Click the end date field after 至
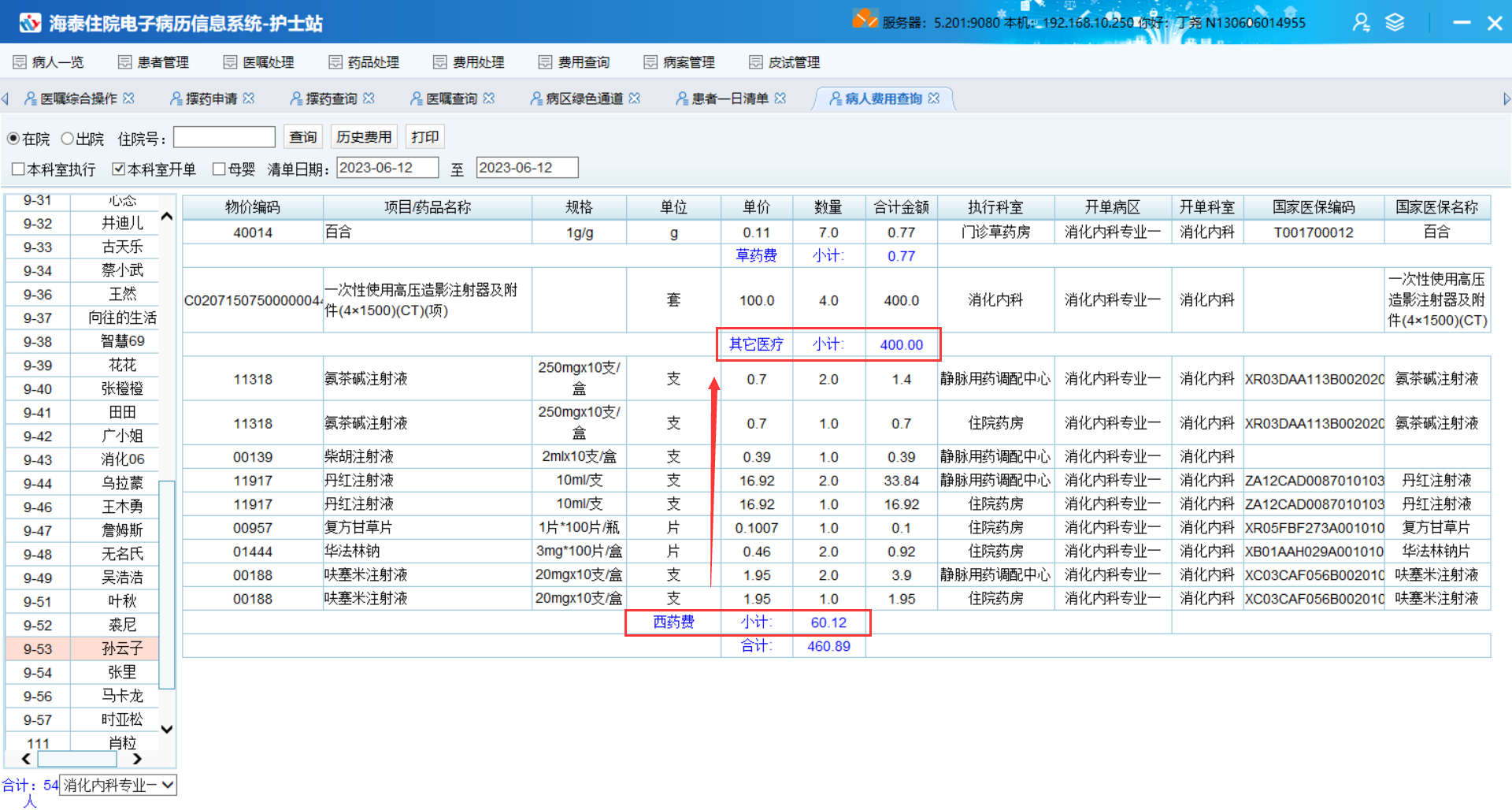The height and width of the screenshot is (810, 1512). tap(528, 168)
